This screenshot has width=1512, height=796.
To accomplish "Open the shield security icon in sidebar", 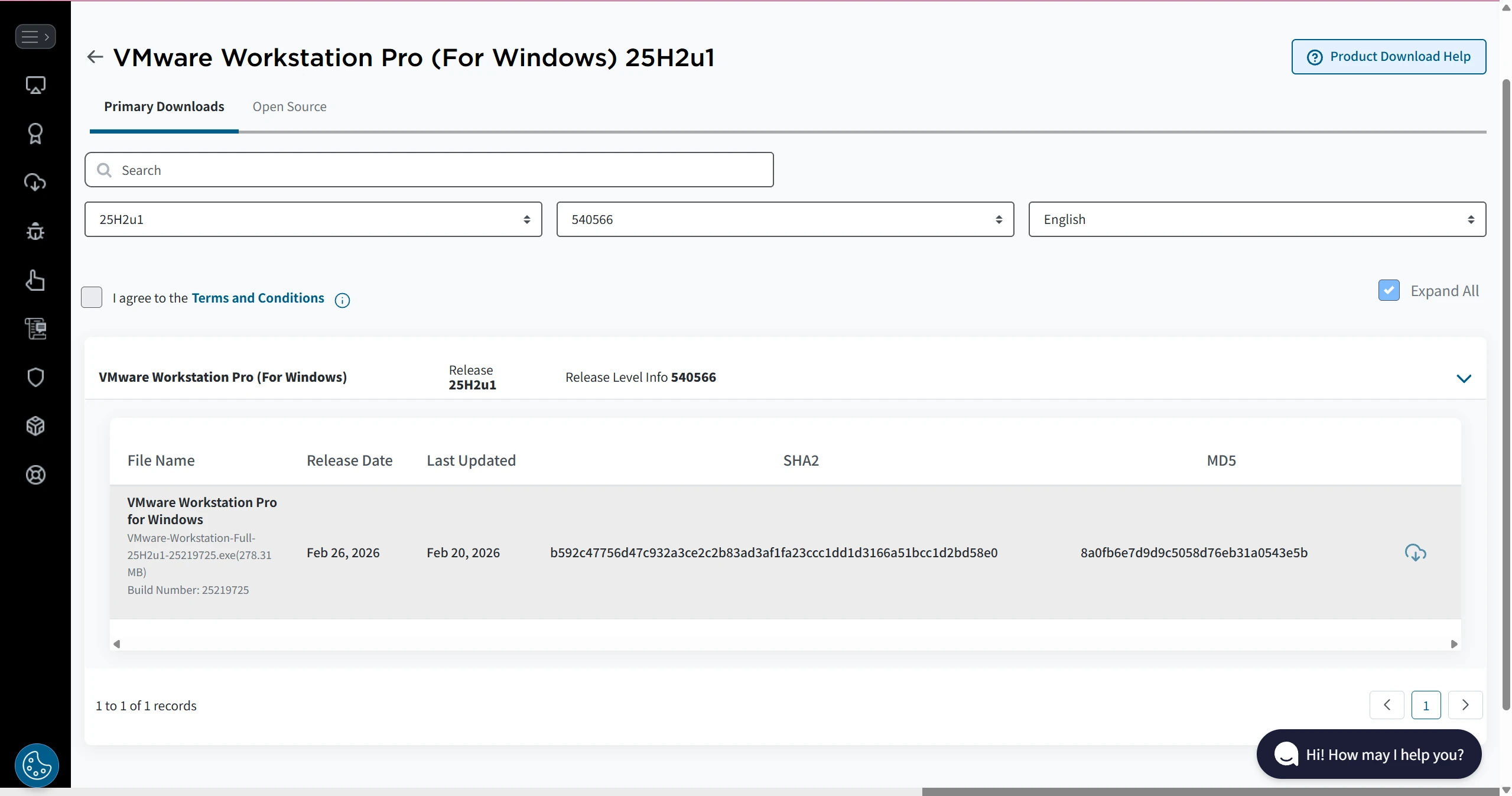I will tap(35, 377).
